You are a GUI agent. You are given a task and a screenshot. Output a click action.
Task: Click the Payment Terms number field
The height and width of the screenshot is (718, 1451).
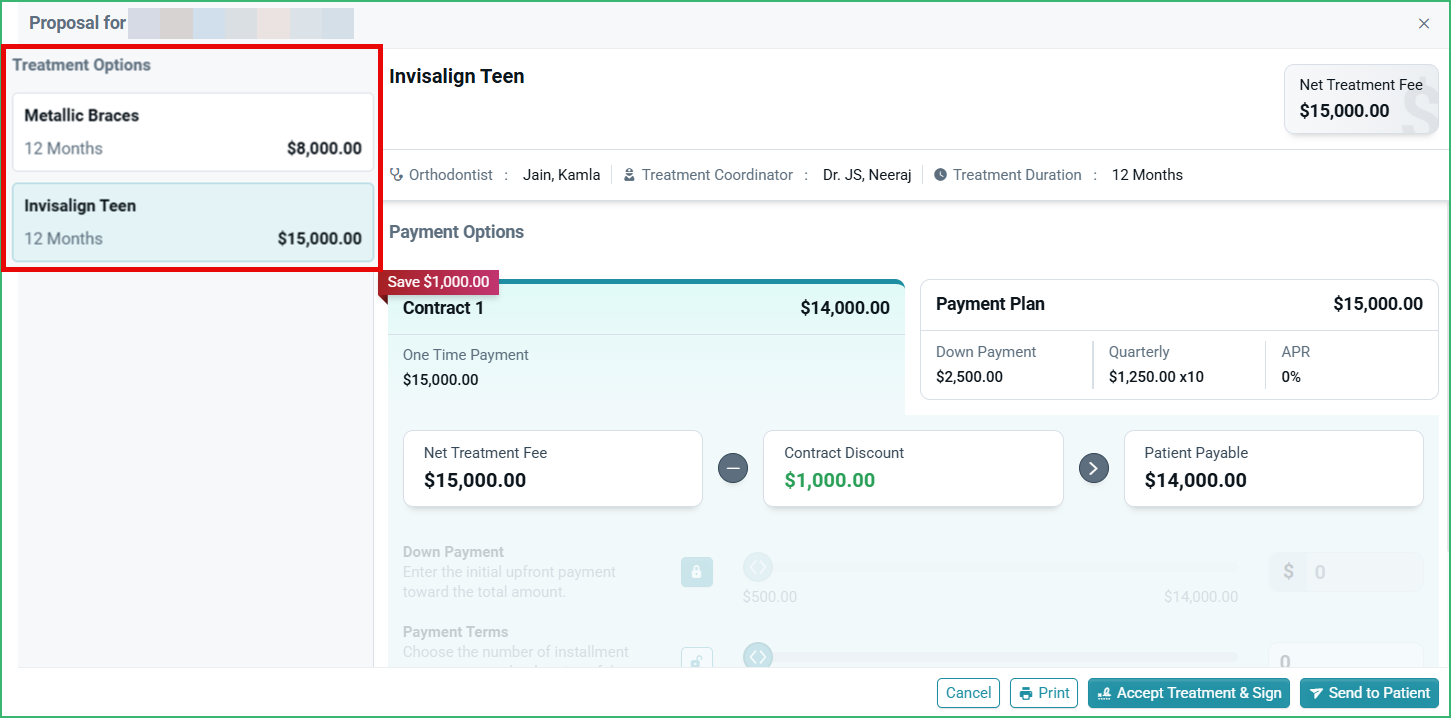[1346, 655]
